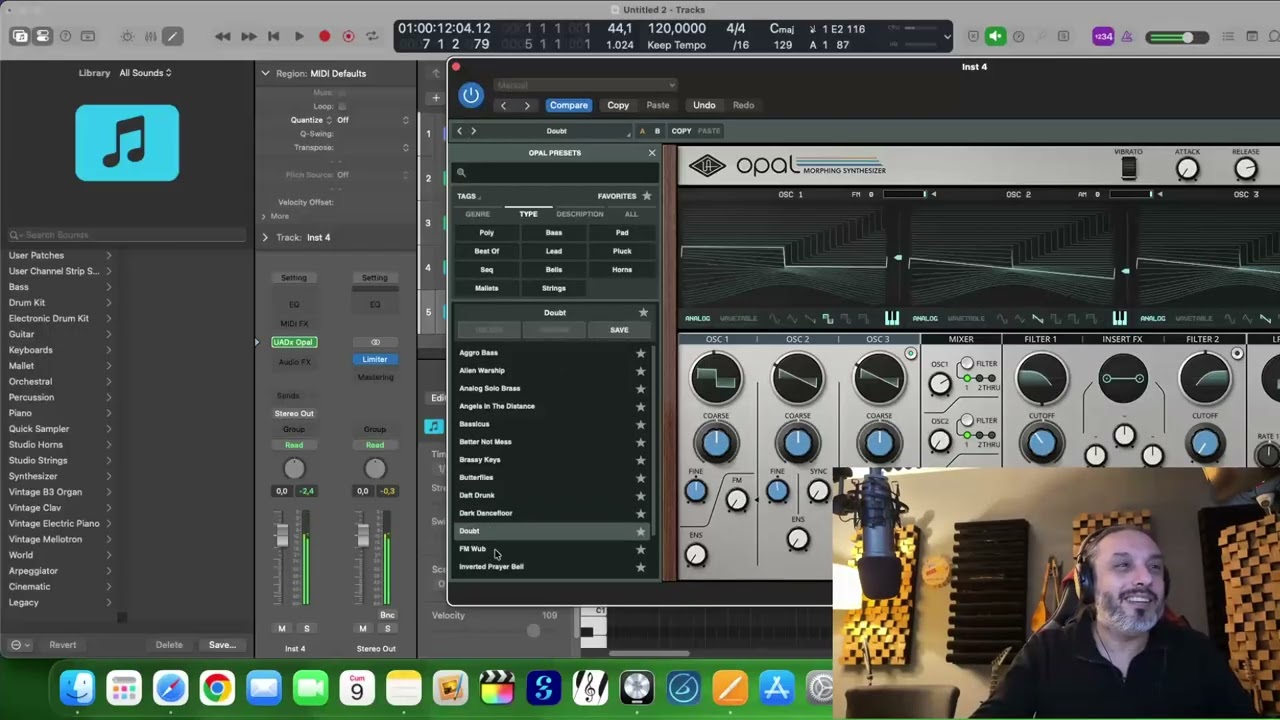Click the Fast Forward transport button
Image resolution: width=1280 pixels, height=720 pixels.
click(248, 37)
